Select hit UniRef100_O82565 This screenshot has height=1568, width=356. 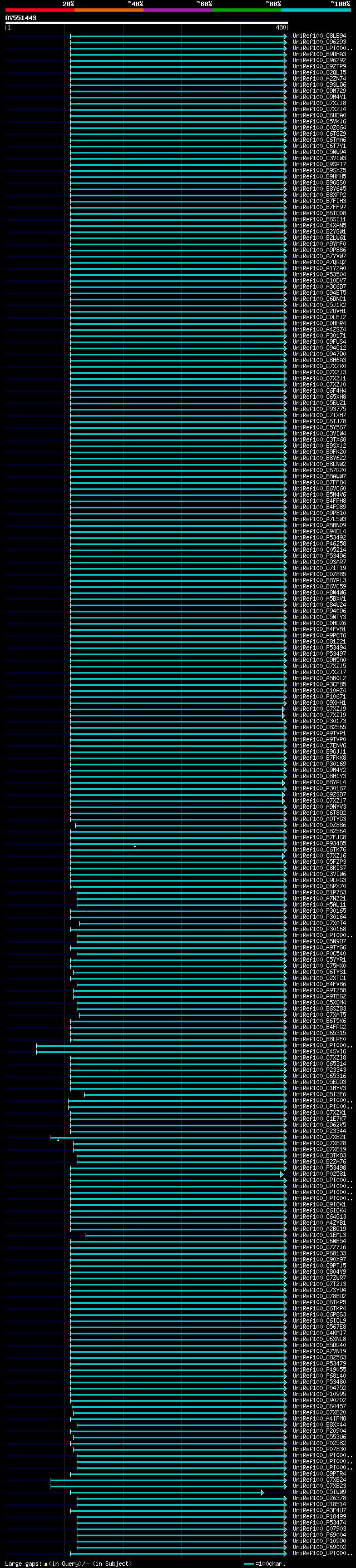tap(319, 728)
